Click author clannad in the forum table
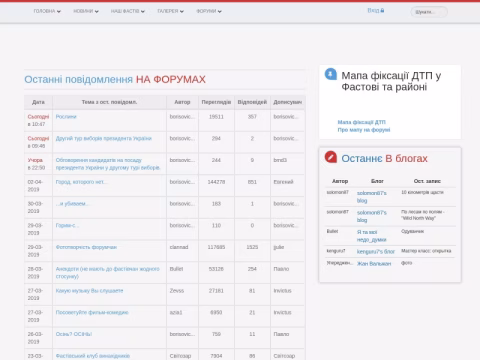The image size is (480, 360). (x=179, y=247)
